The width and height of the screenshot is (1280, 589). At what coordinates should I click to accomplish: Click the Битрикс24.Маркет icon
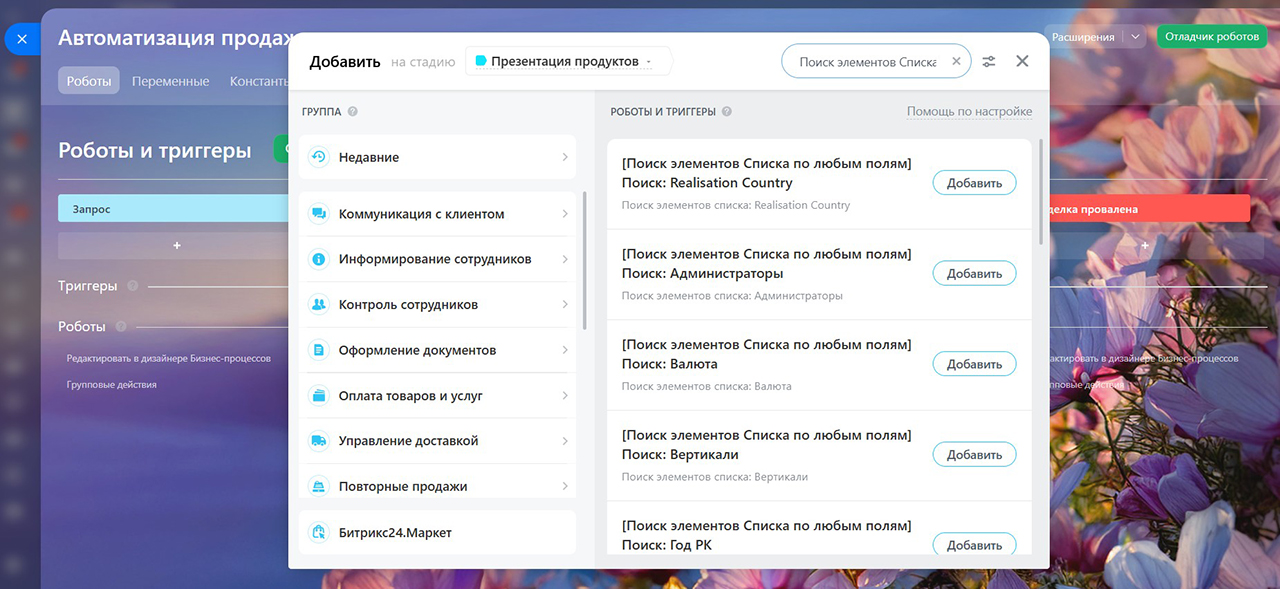(x=319, y=533)
